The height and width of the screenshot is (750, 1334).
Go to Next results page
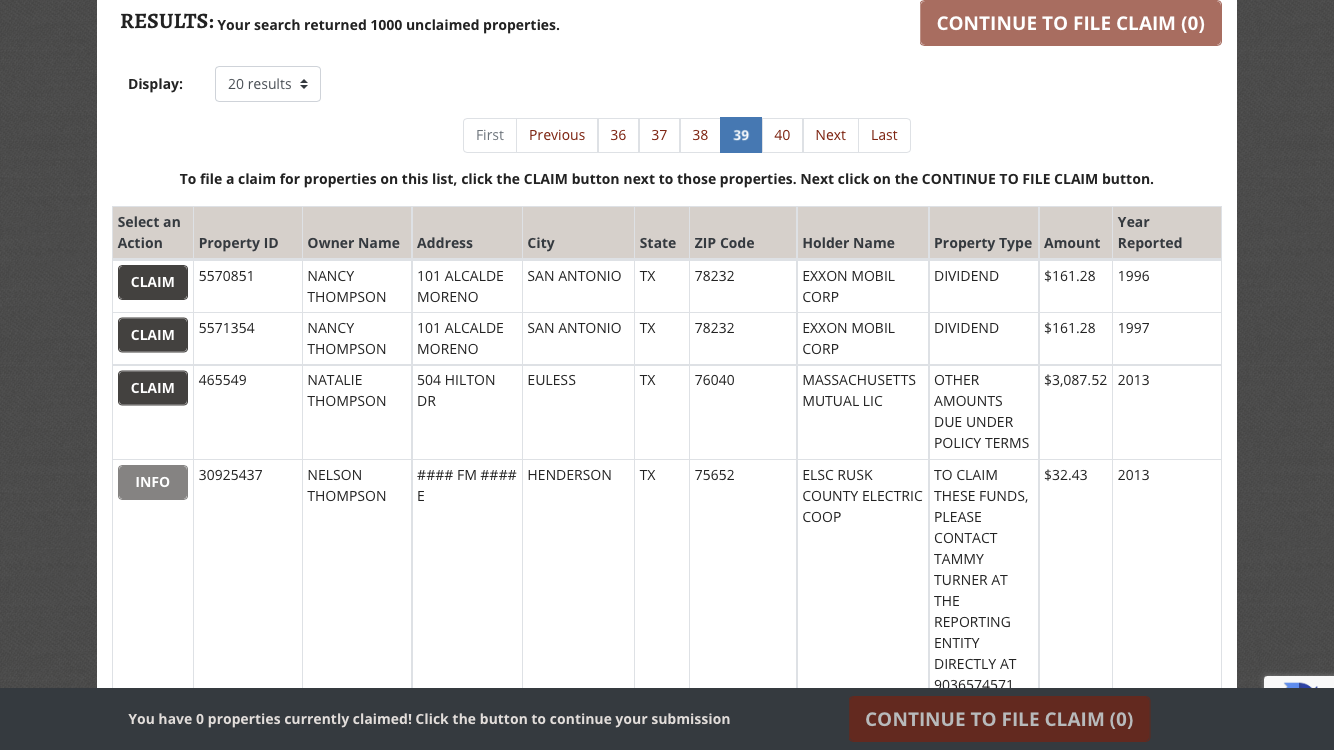tap(830, 135)
